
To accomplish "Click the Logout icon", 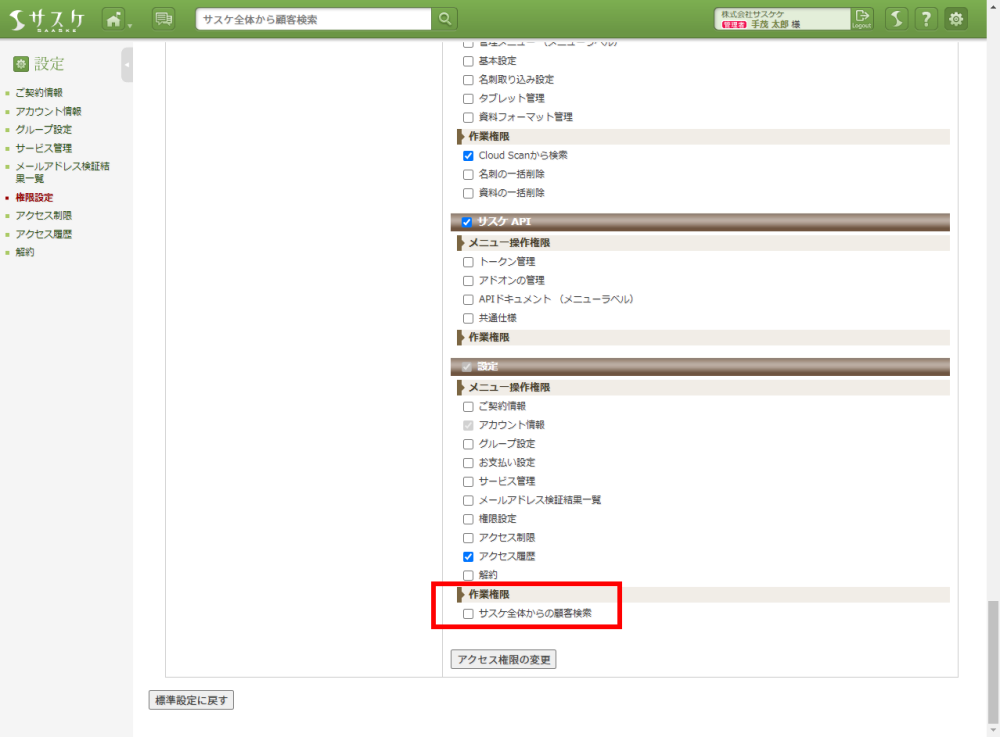I will pos(862,19).
